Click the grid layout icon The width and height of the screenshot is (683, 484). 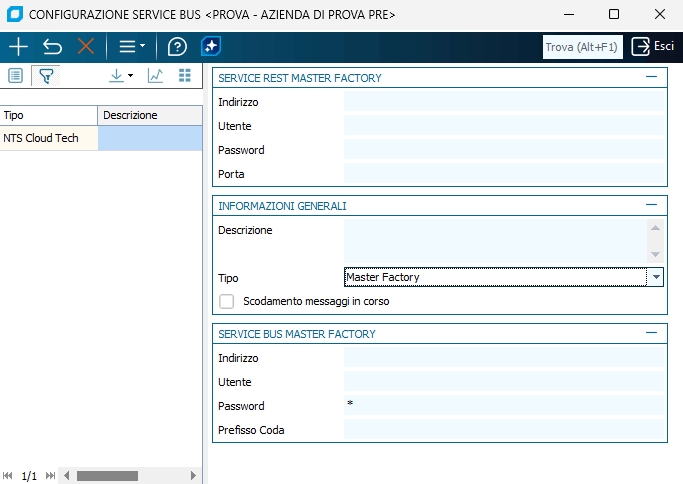pos(184,76)
